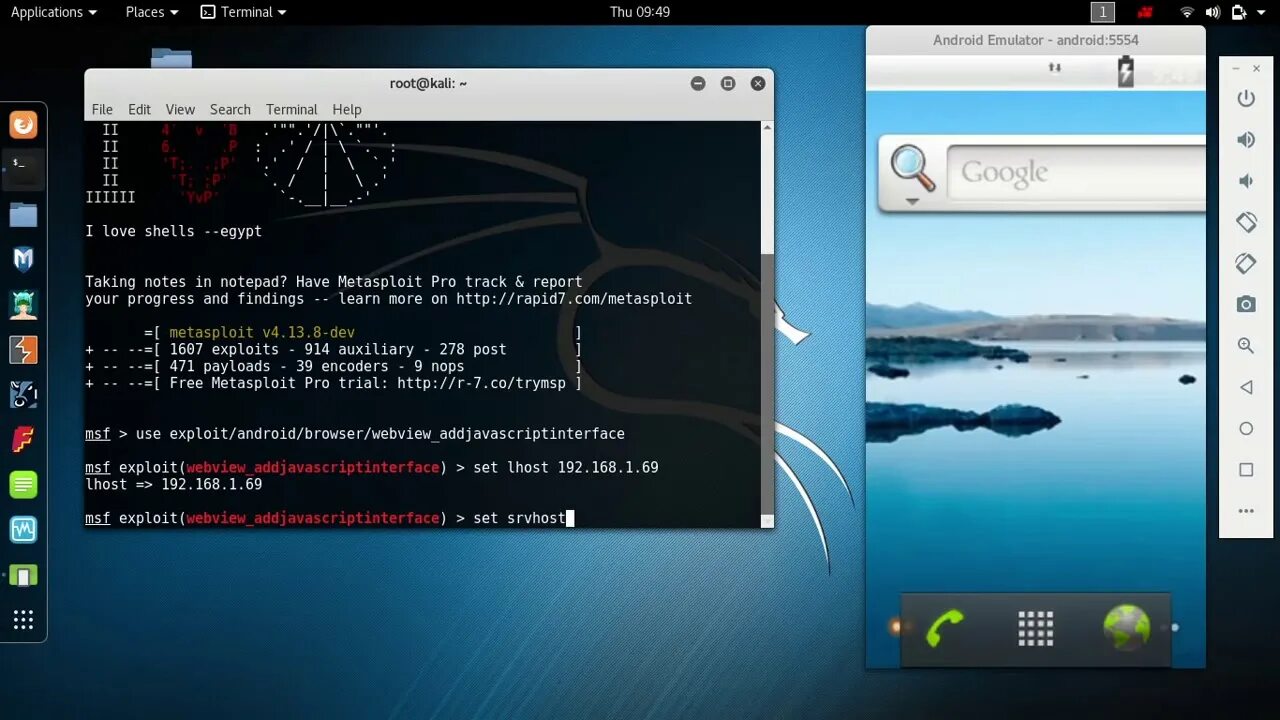This screenshot has width=1280, height=720.
Task: Minimize the emulator toolbar panel
Action: (1235, 68)
